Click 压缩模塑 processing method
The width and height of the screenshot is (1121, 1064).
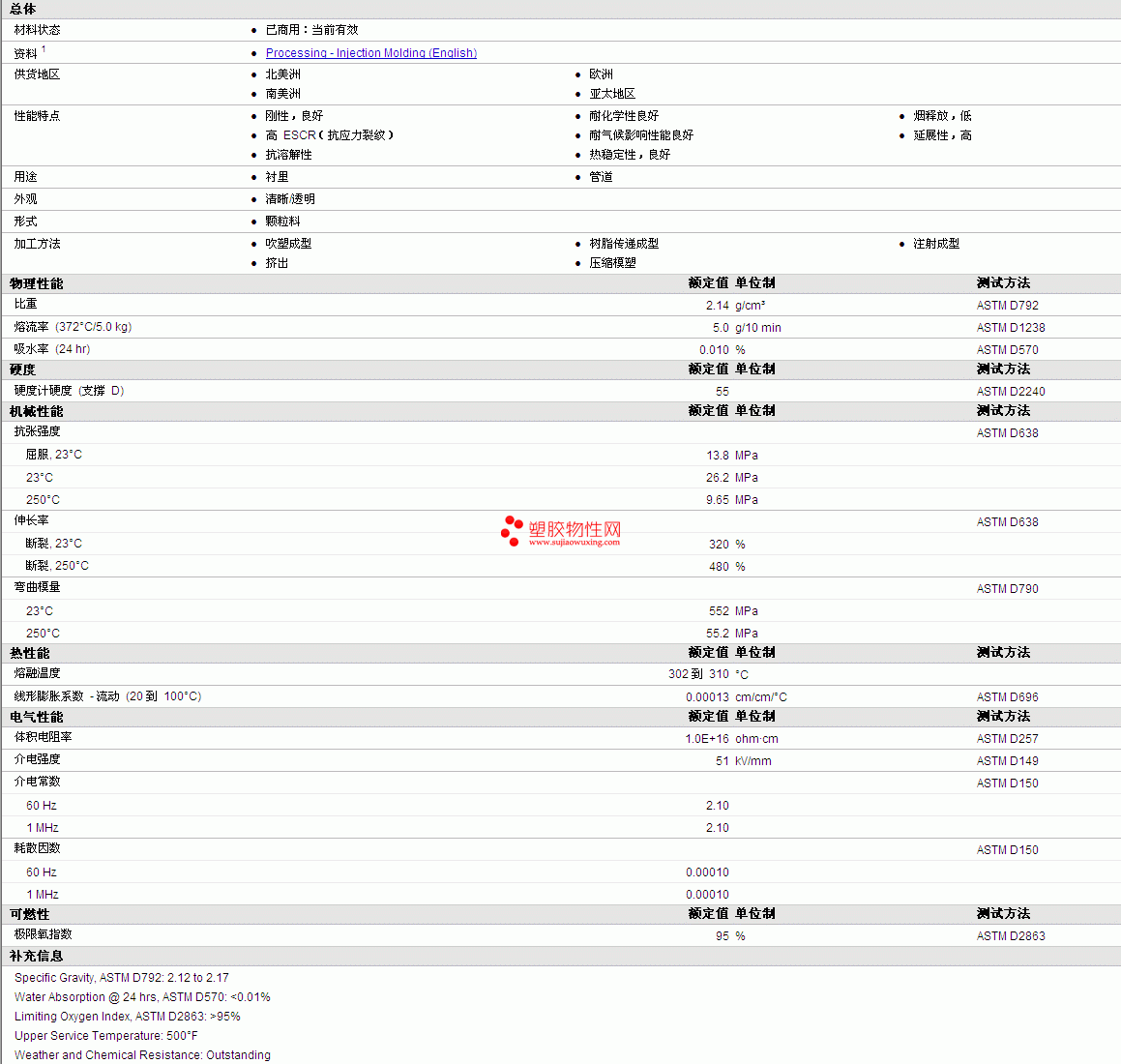612,262
